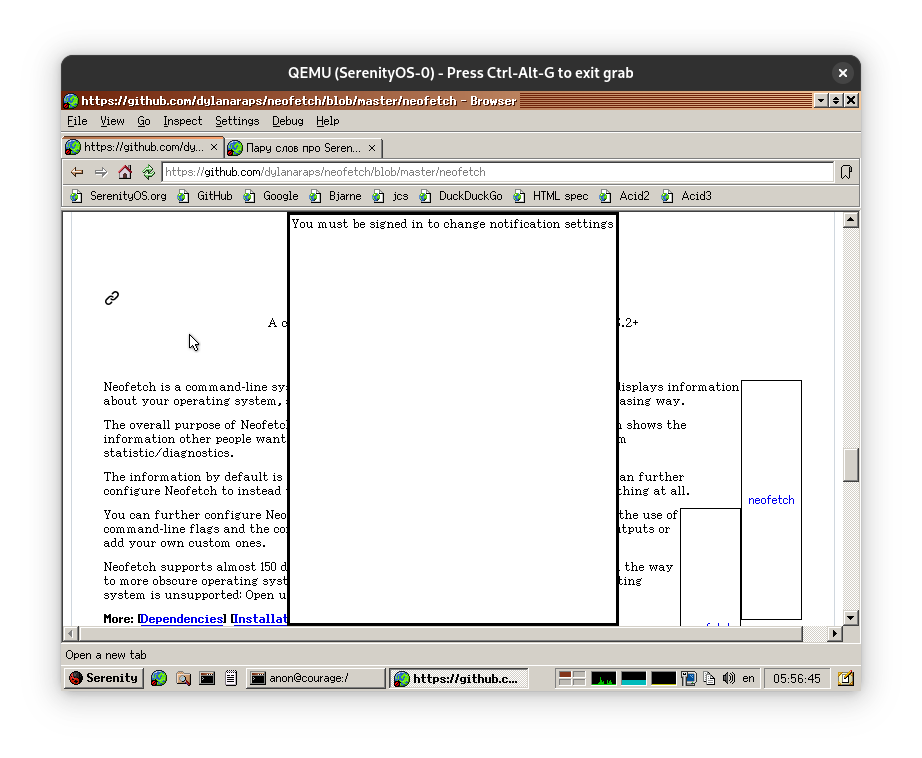This screenshot has height=758, width=922.
Task: Click the horizontal scrollbar right arrow
Action: coord(834,633)
